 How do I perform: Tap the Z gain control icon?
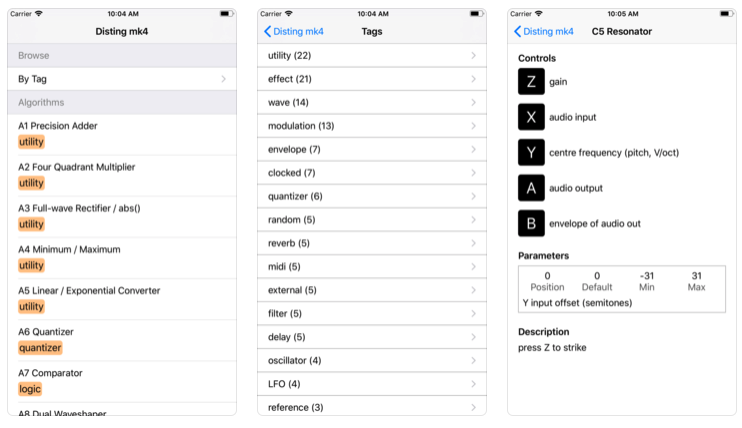click(x=531, y=81)
